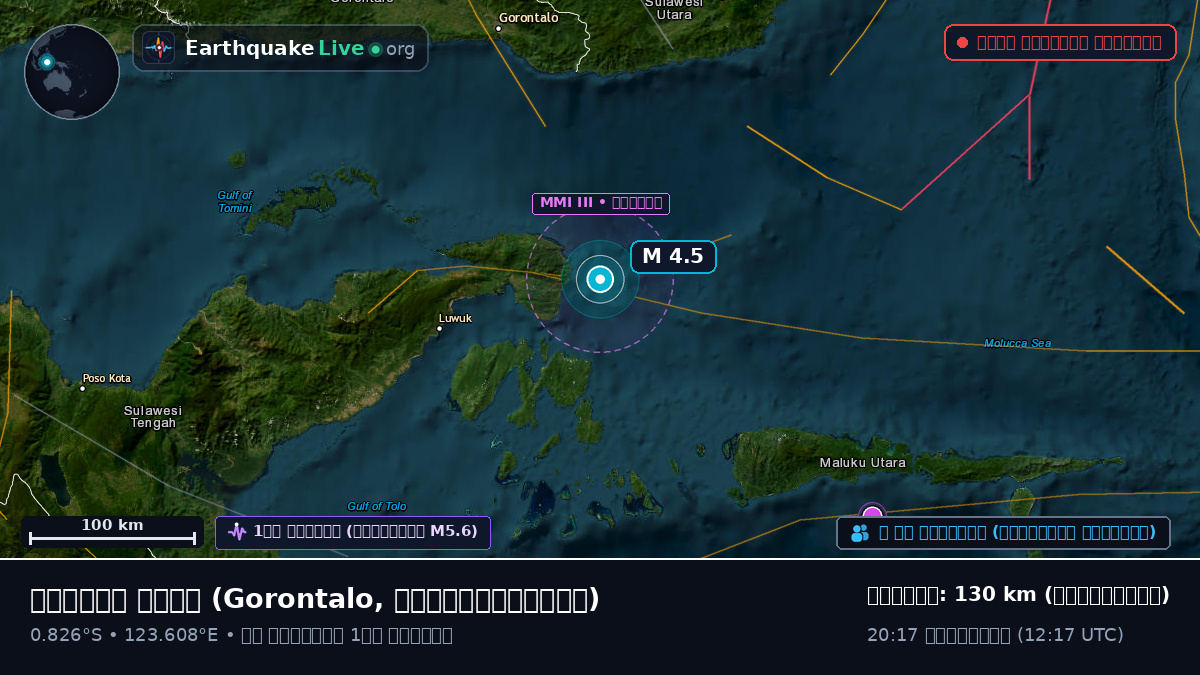Click the headline mentioning Gorontalo in the footer

(315, 599)
